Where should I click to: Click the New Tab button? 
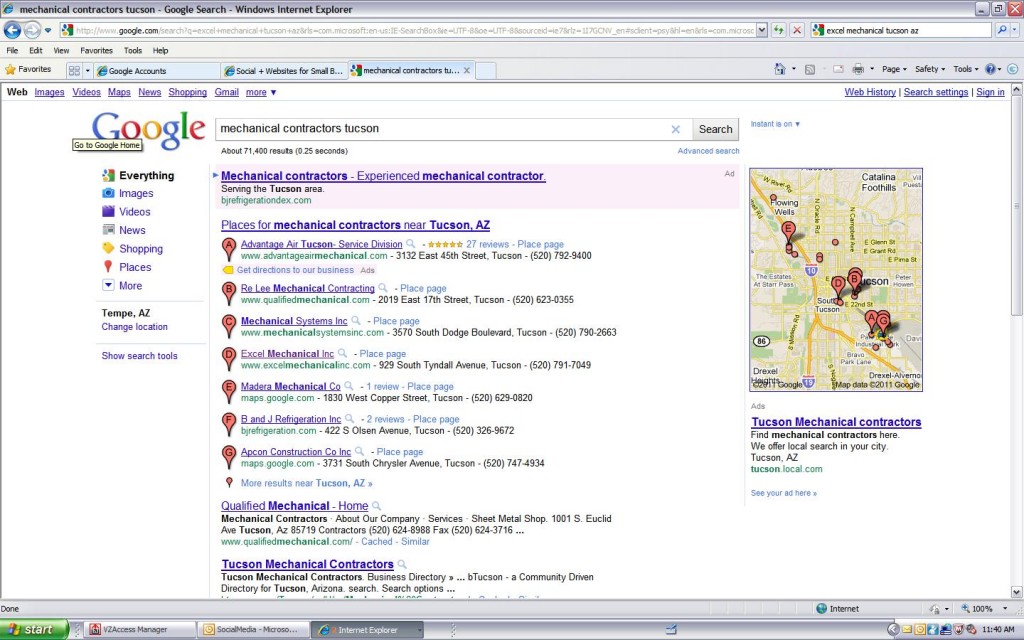tap(486, 71)
